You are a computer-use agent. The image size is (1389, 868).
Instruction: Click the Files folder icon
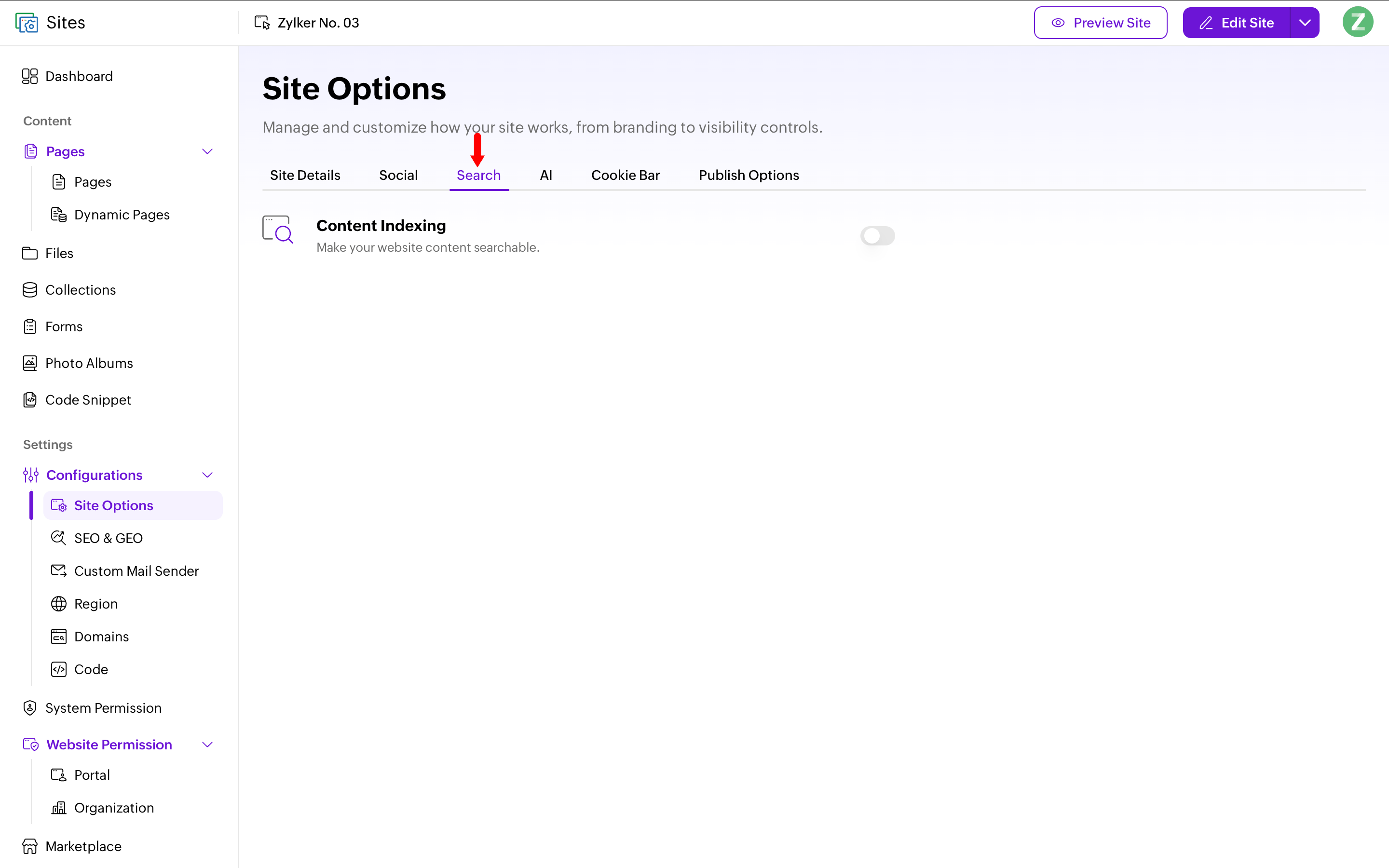[30, 253]
